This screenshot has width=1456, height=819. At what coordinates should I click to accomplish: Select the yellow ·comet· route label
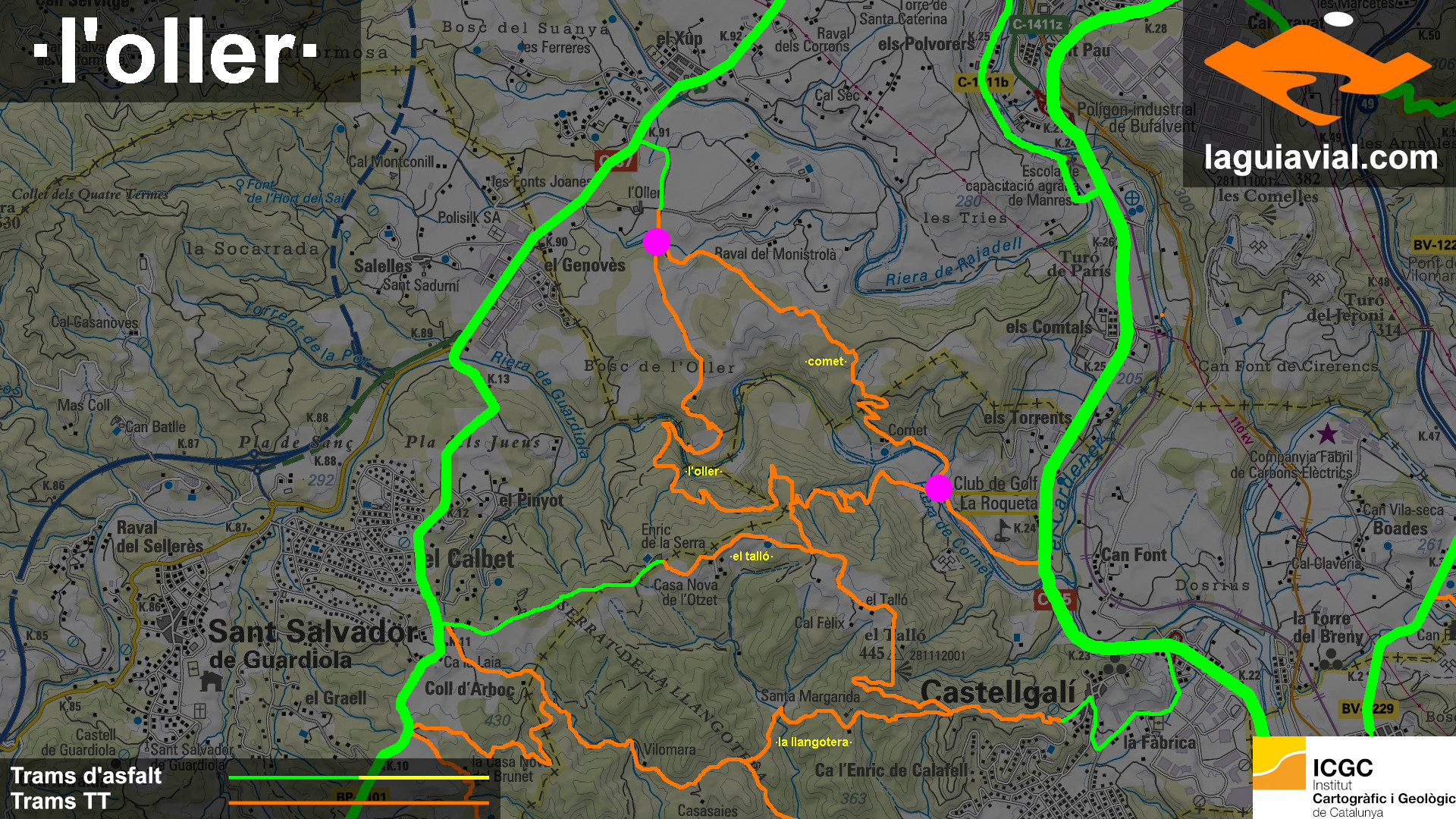[x=826, y=362]
